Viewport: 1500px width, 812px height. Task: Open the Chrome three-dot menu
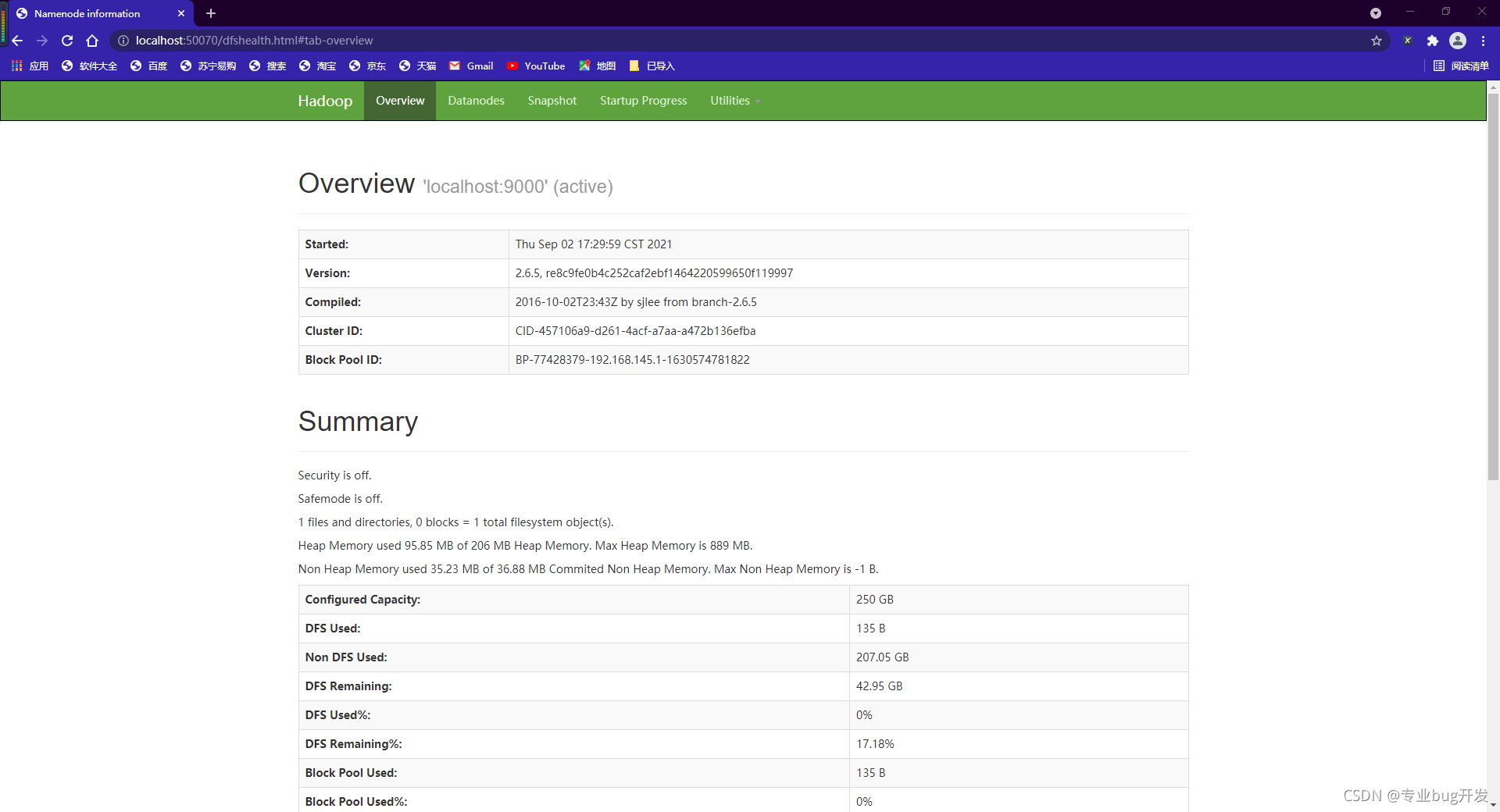click(x=1483, y=41)
